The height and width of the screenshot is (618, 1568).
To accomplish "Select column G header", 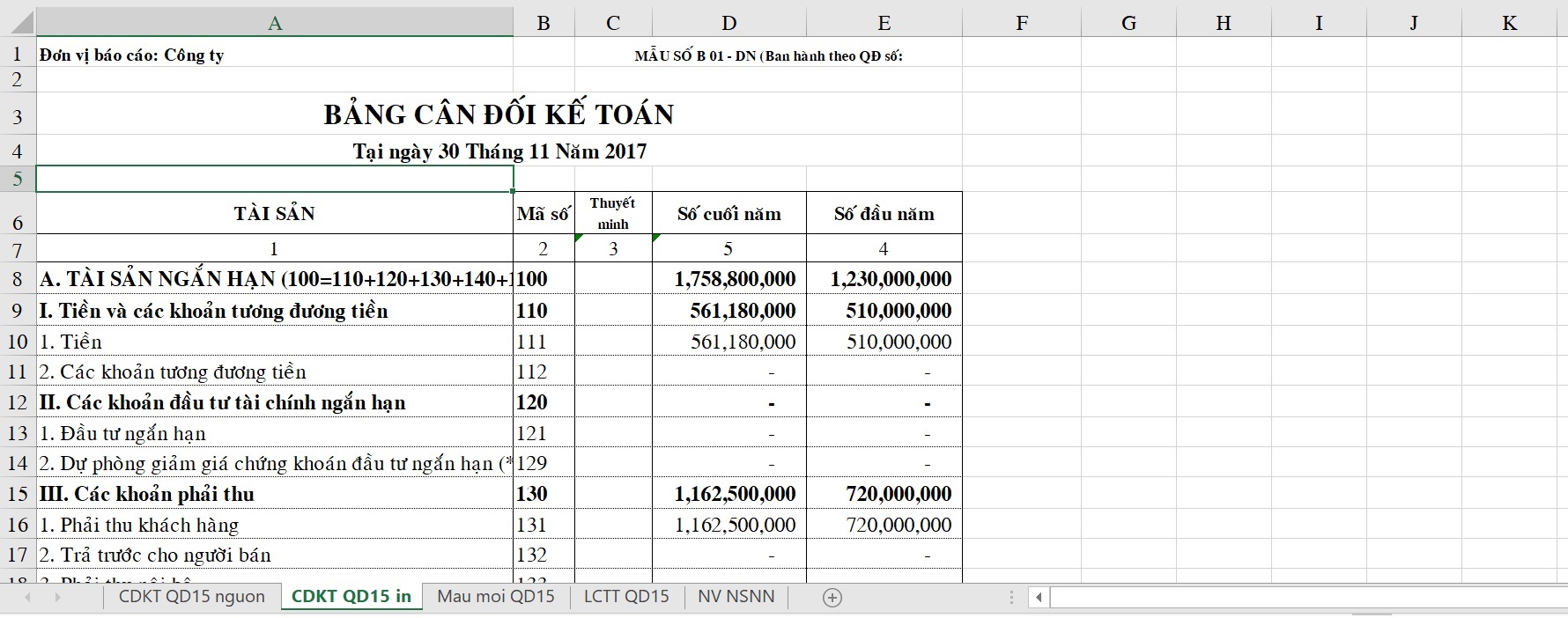I will (x=1128, y=23).
